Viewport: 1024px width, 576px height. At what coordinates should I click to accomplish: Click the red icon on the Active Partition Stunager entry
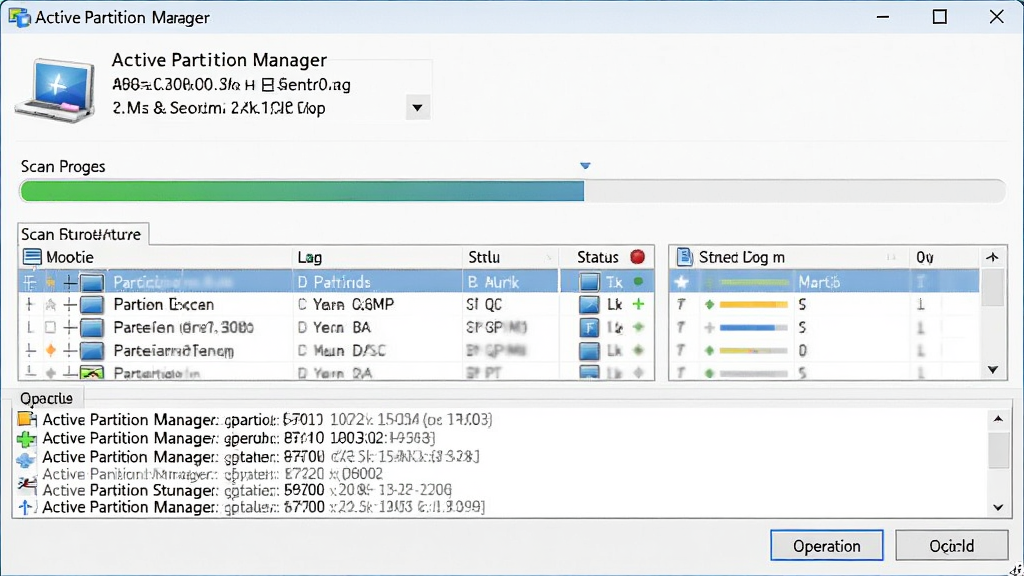(x=26, y=484)
